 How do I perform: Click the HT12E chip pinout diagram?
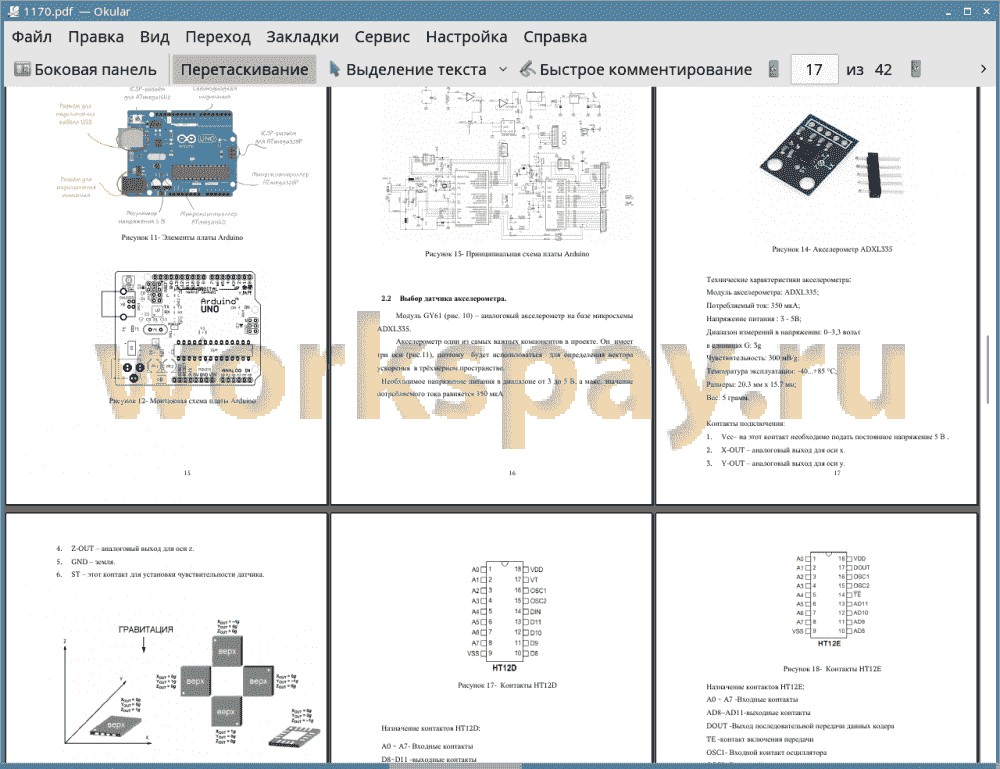(831, 601)
